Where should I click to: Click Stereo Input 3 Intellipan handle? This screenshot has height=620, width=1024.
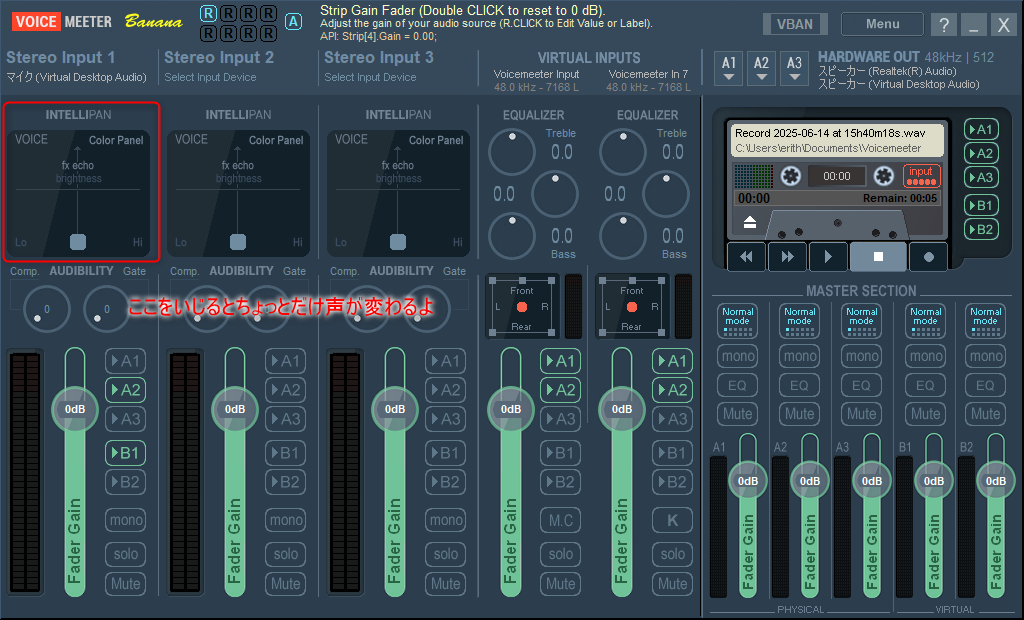coord(398,242)
